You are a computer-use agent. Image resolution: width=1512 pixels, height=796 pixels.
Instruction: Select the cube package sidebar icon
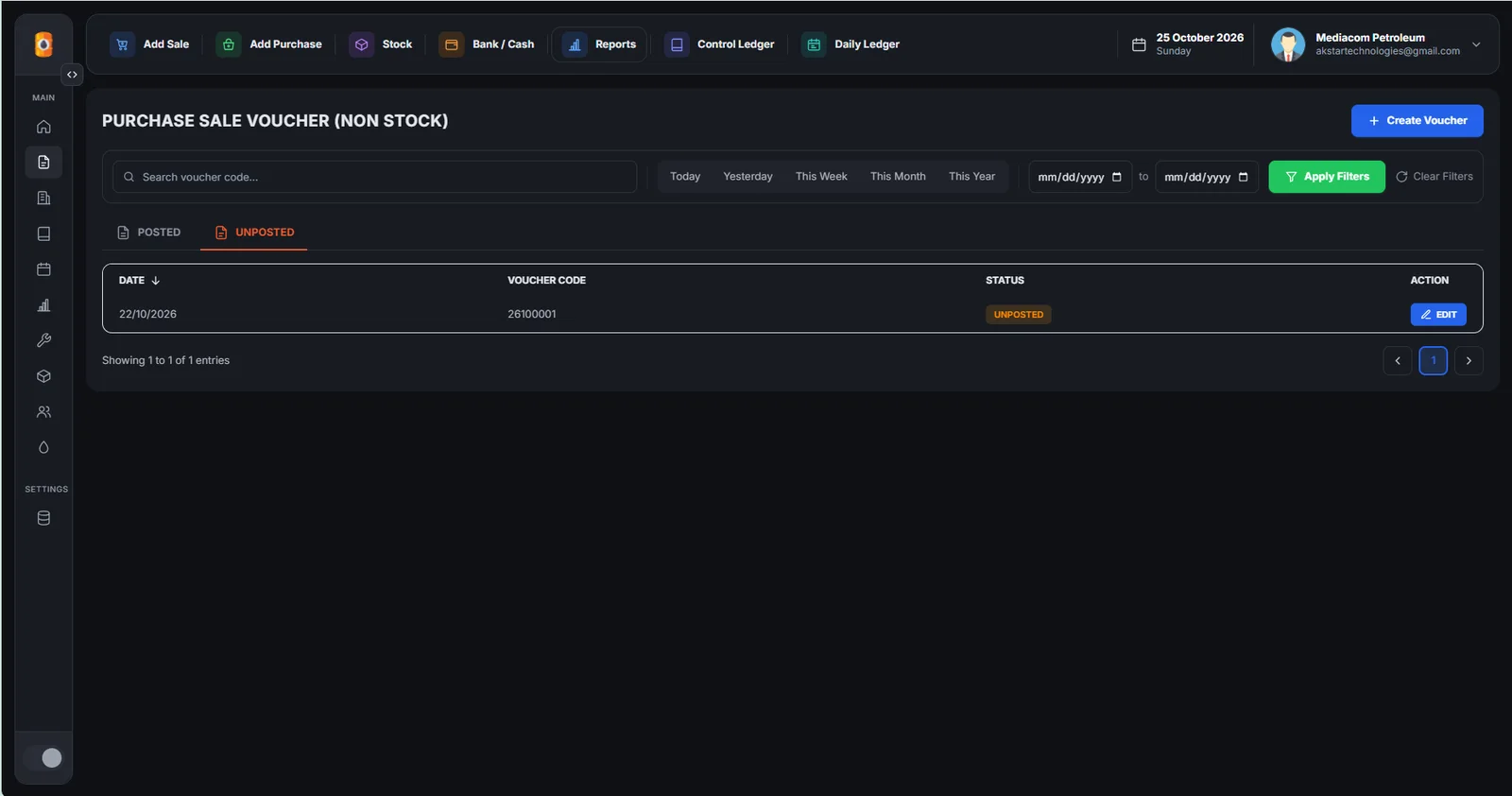pyautogui.click(x=43, y=376)
